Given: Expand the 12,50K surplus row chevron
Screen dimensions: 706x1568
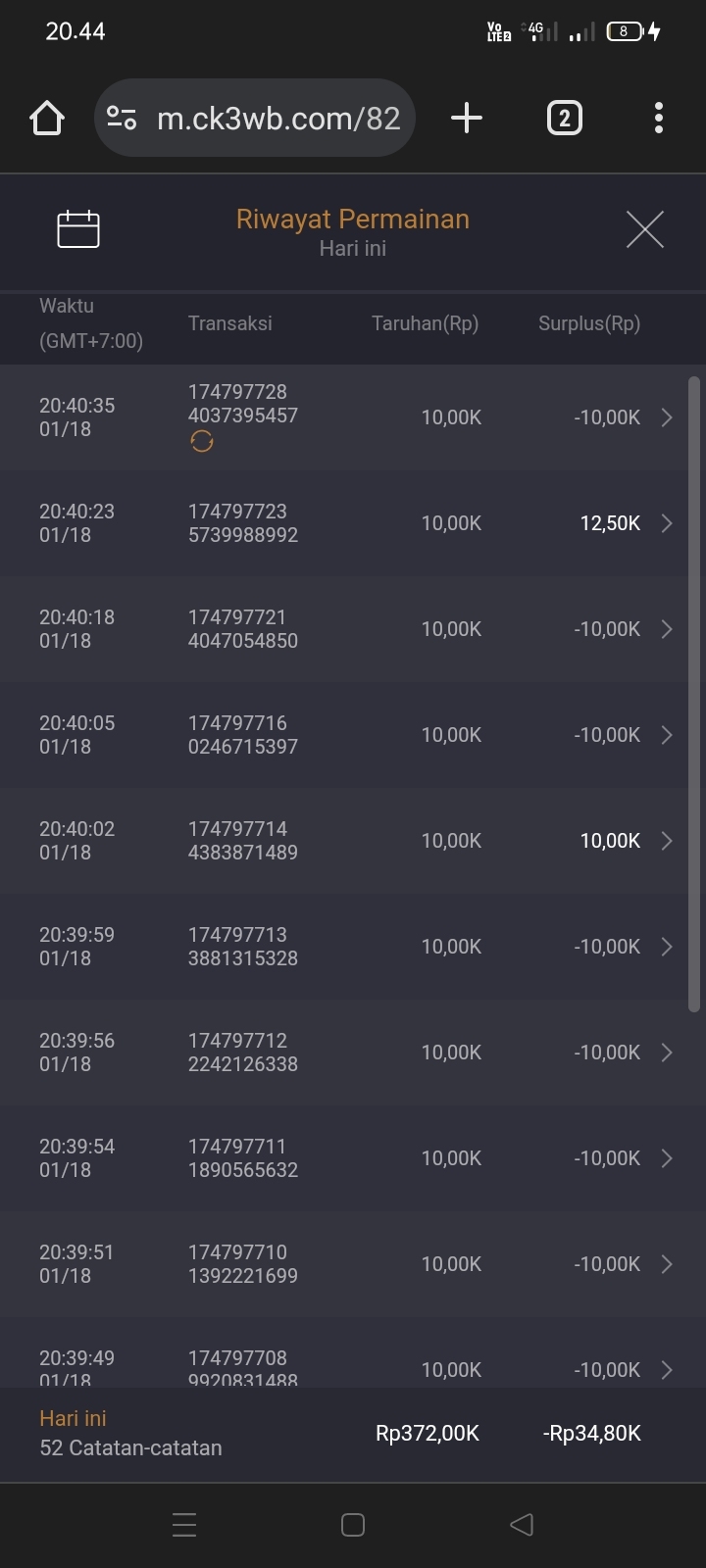Looking at the screenshot, I should click(667, 523).
